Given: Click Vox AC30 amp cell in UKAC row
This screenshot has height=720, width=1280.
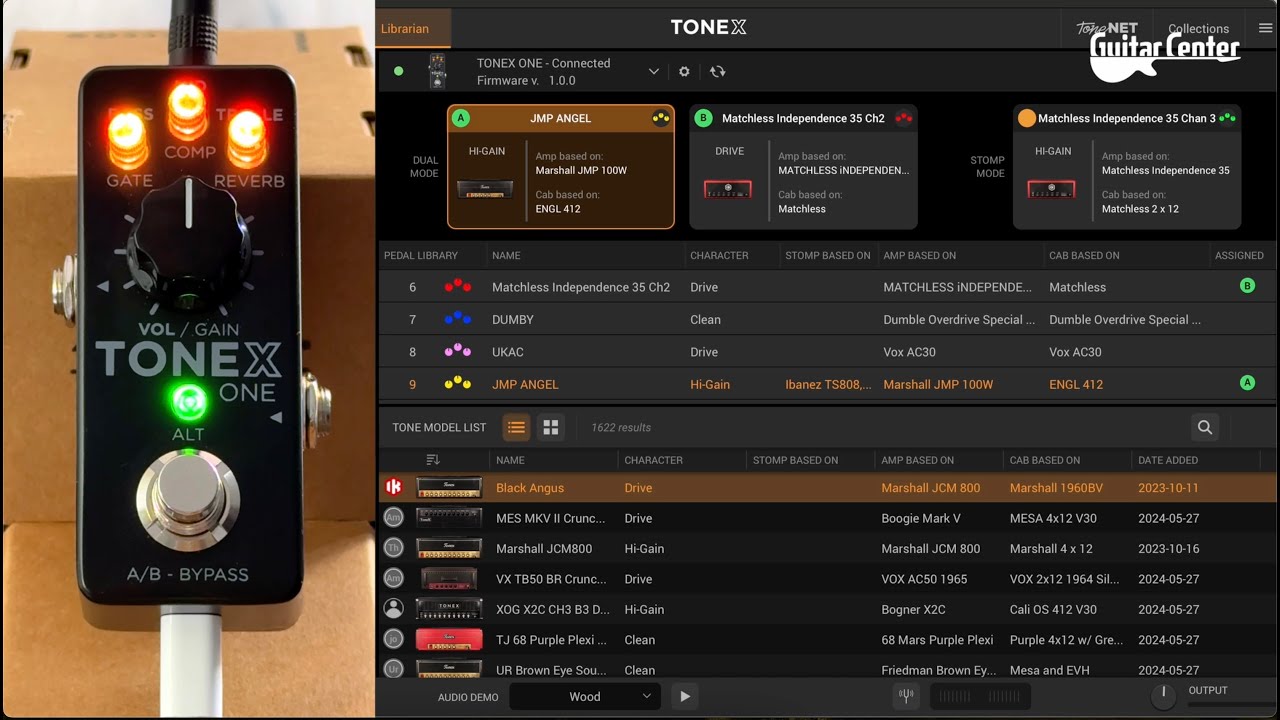Looking at the screenshot, I should click(909, 351).
